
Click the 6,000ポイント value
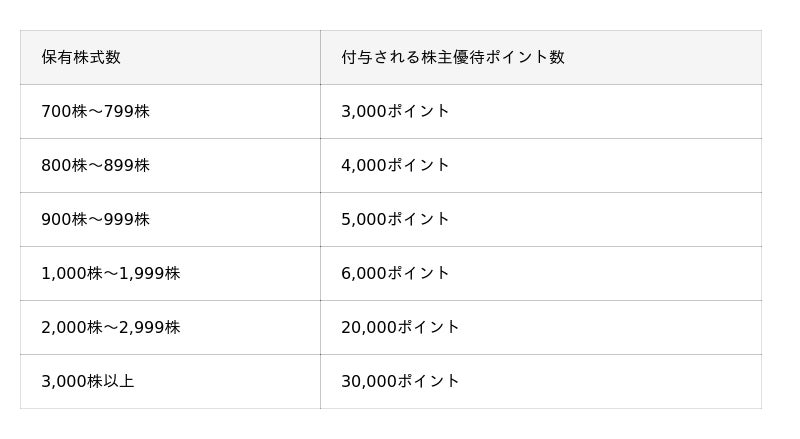point(395,273)
